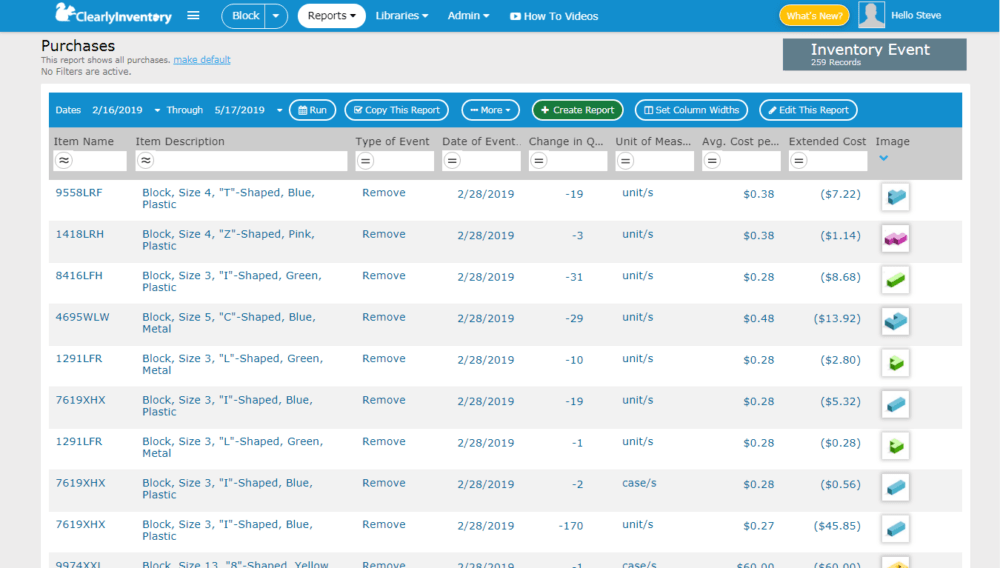Click the make default link
The image size is (1000, 568).
202,60
